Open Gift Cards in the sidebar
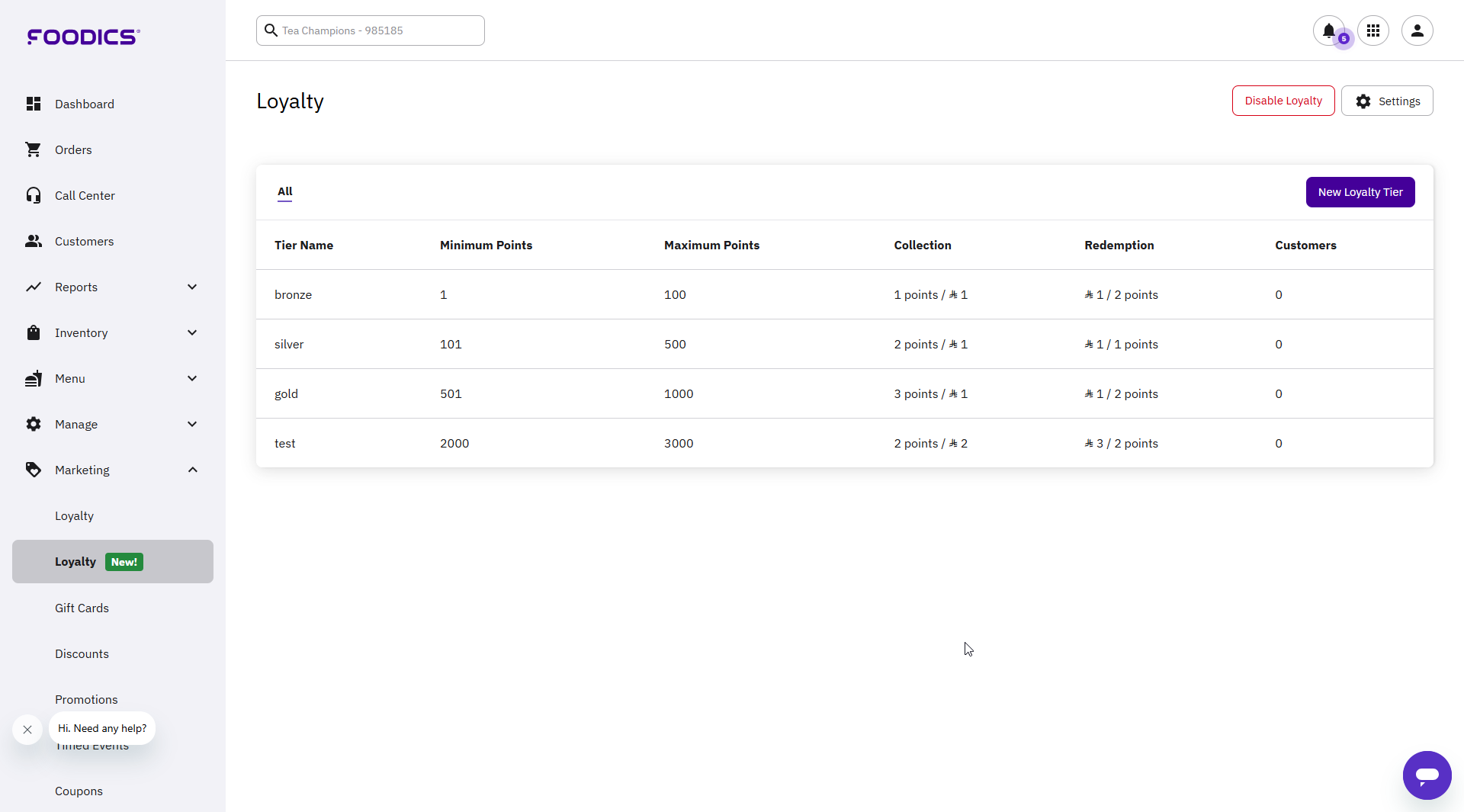Viewport: 1464px width, 812px height. [x=82, y=608]
